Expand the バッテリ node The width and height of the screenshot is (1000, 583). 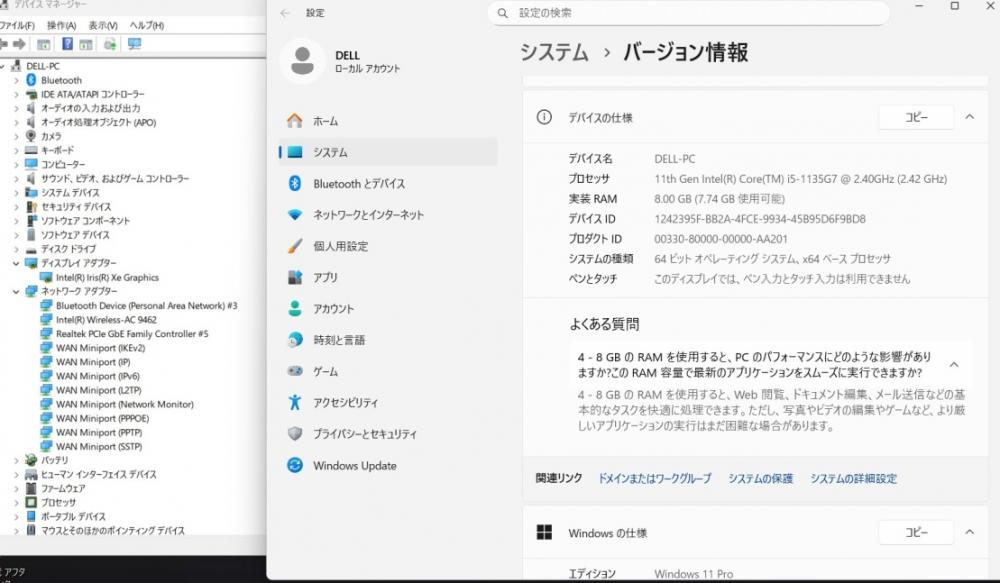tap(16, 460)
